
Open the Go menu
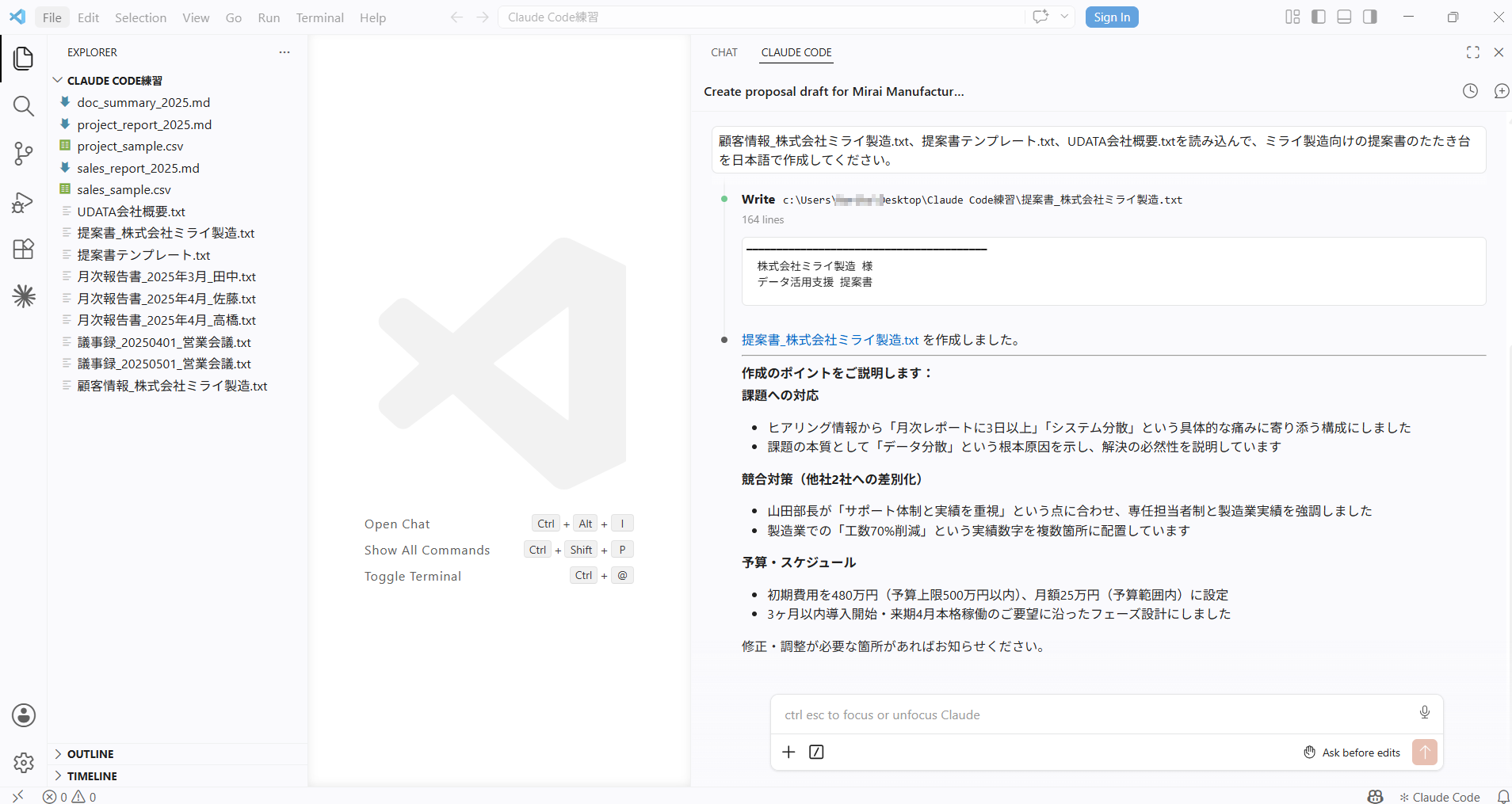click(234, 17)
